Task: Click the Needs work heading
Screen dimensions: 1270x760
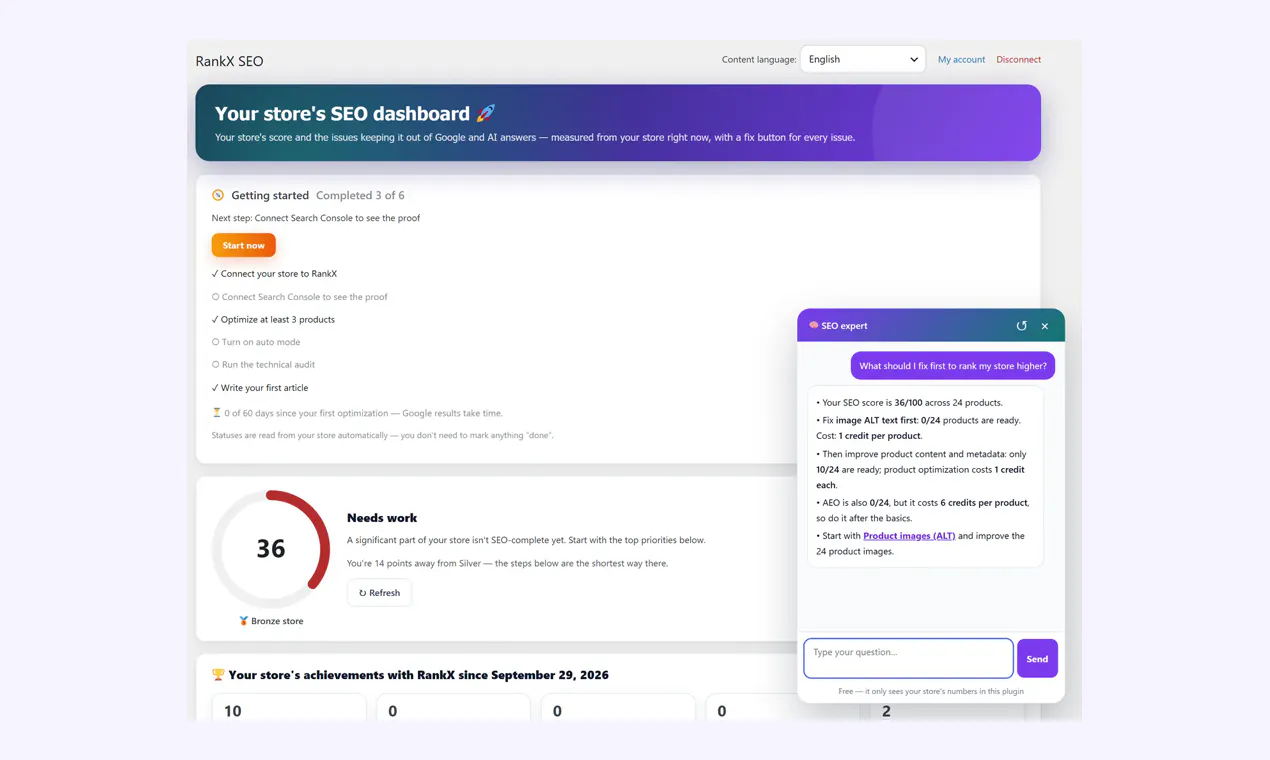Action: tap(382, 518)
